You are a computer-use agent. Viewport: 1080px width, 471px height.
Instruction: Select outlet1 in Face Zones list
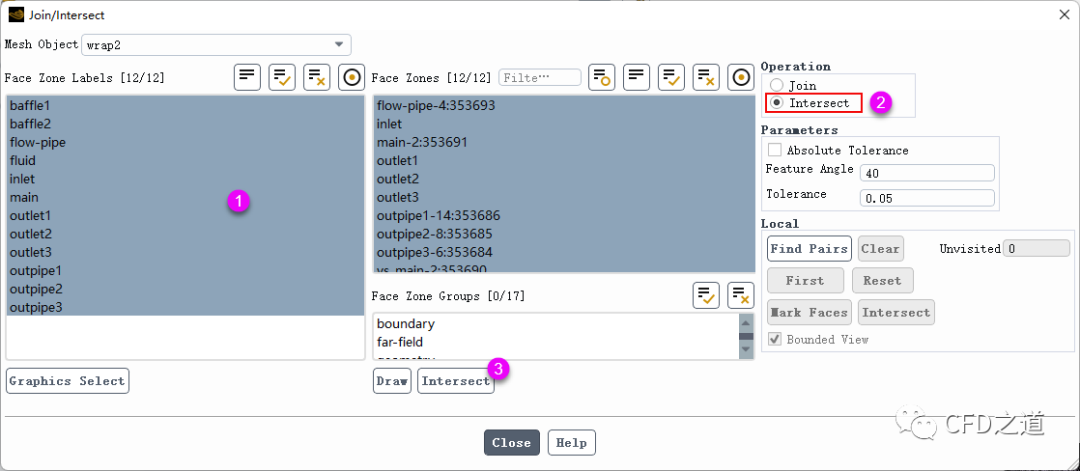tap(564, 160)
